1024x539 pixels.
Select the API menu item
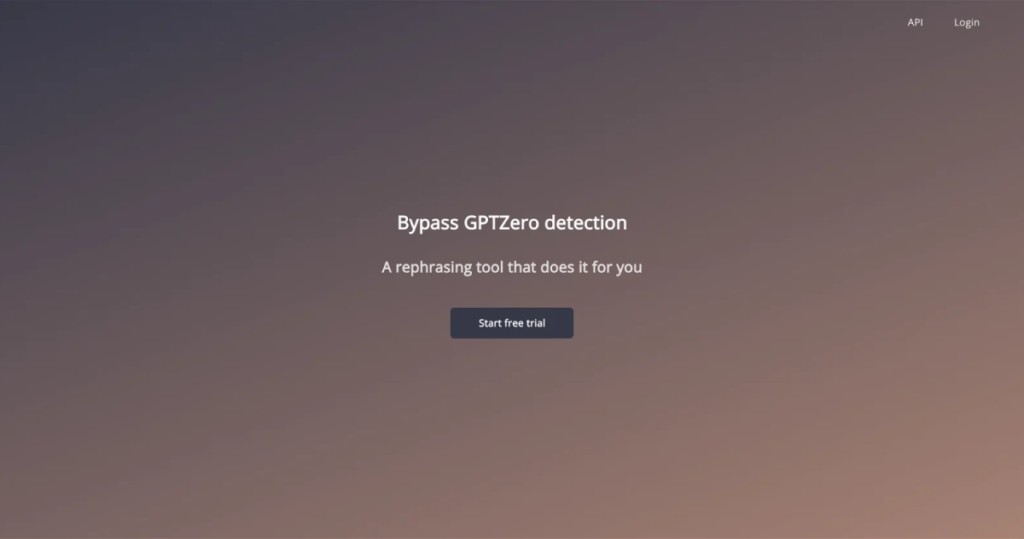(x=915, y=22)
